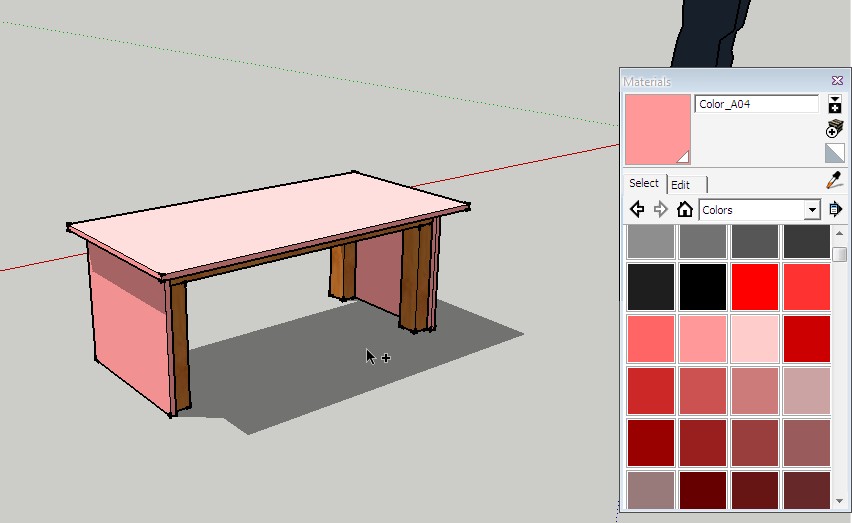Screen dimensions: 852x523
Task: Set material to default paint icon
Action: pyautogui.click(x=835, y=153)
